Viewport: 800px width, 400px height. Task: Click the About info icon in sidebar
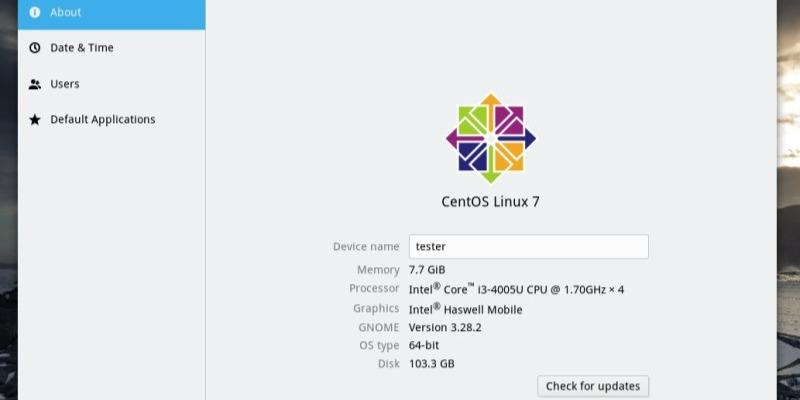pos(35,12)
